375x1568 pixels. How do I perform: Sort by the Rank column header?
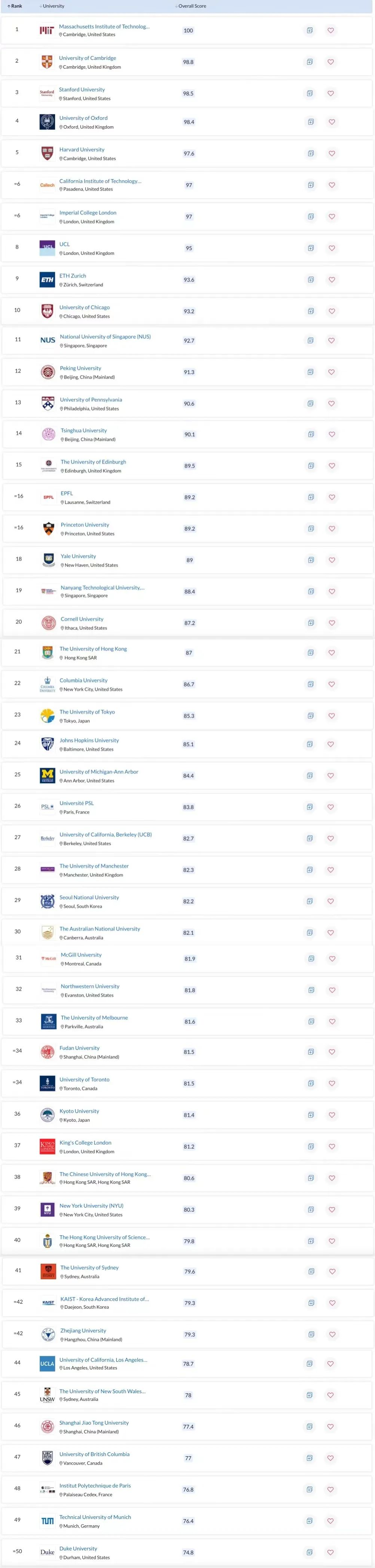(15, 6)
